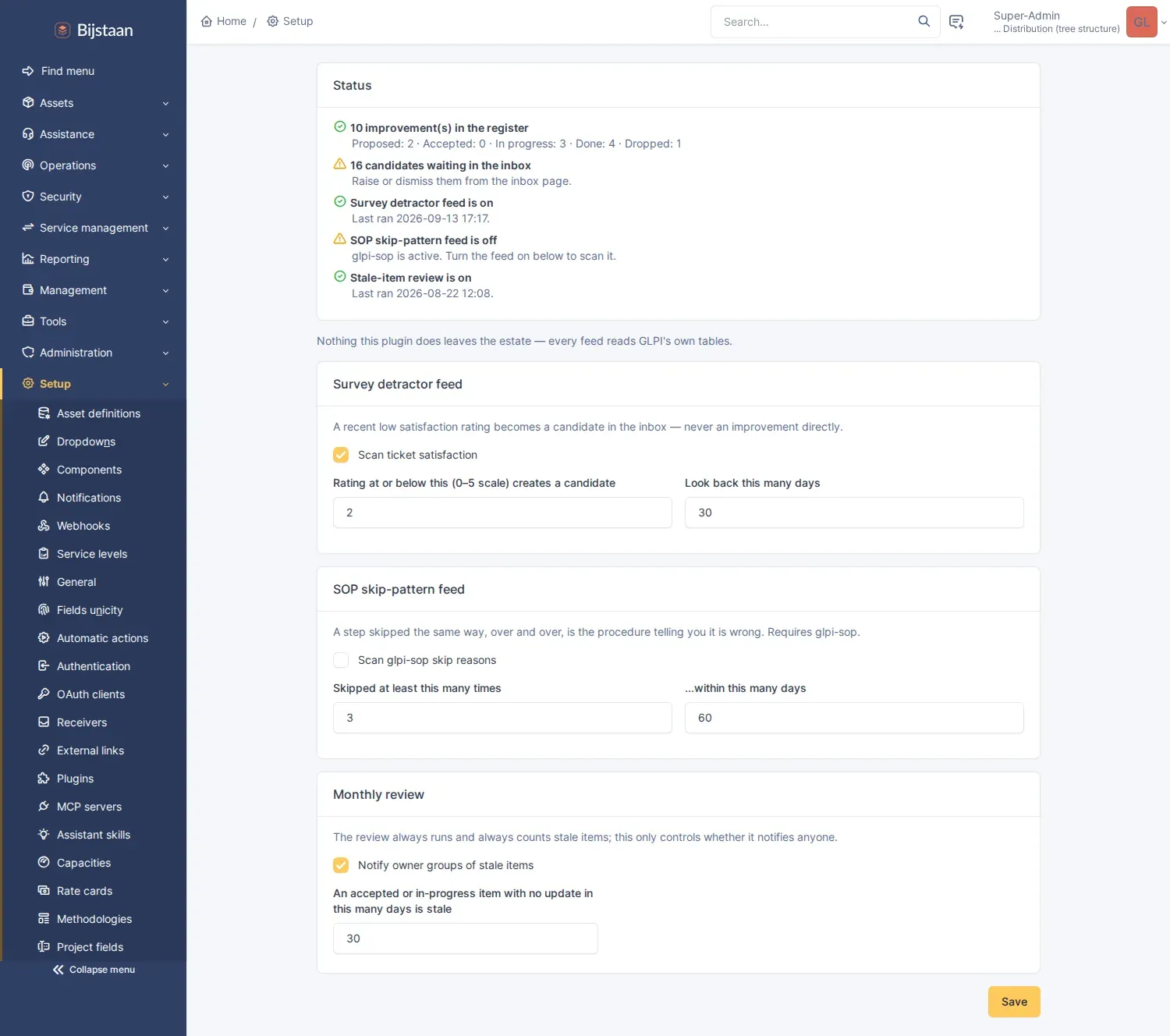1170x1036 pixels.
Task: Click the Setup breadcrumb link
Action: point(290,21)
